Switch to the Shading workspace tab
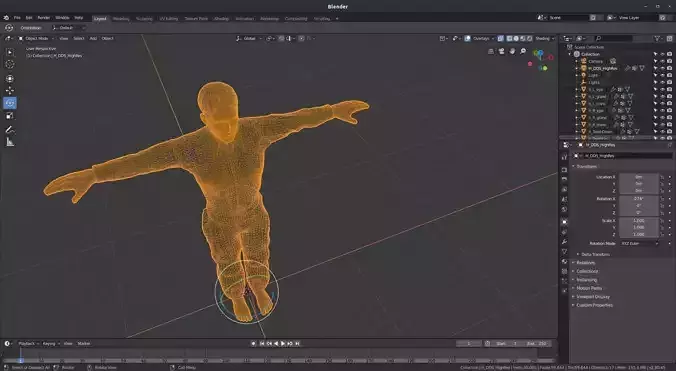 point(221,19)
